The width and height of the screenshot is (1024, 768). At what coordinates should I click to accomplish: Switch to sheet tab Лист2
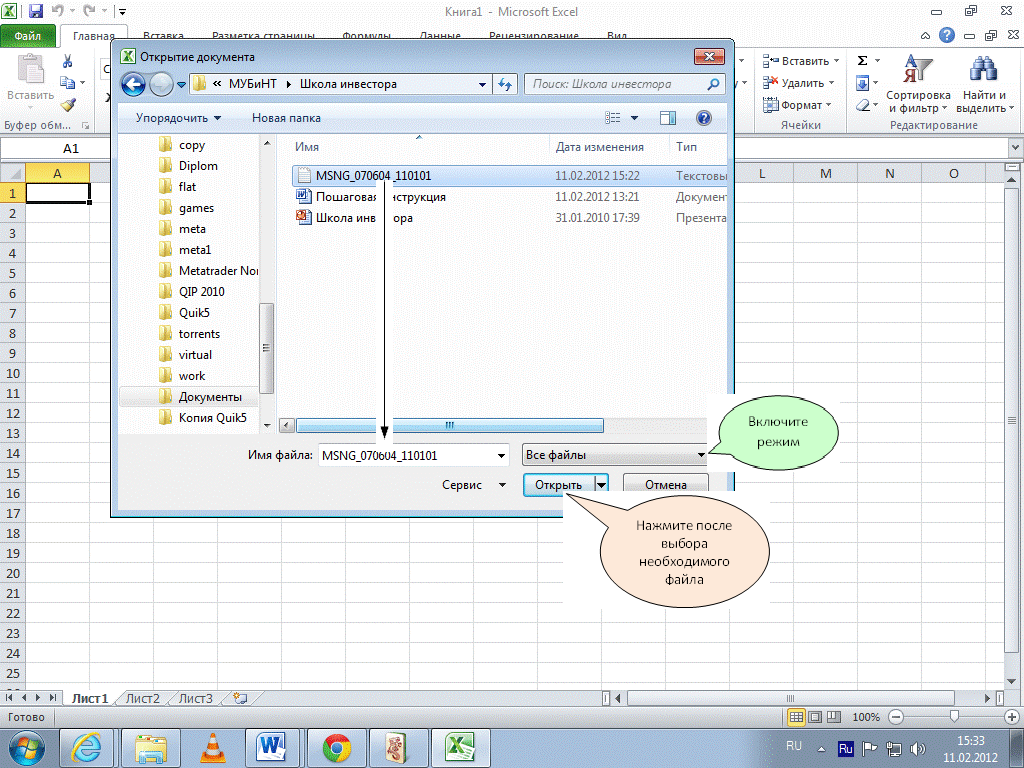coord(142,698)
